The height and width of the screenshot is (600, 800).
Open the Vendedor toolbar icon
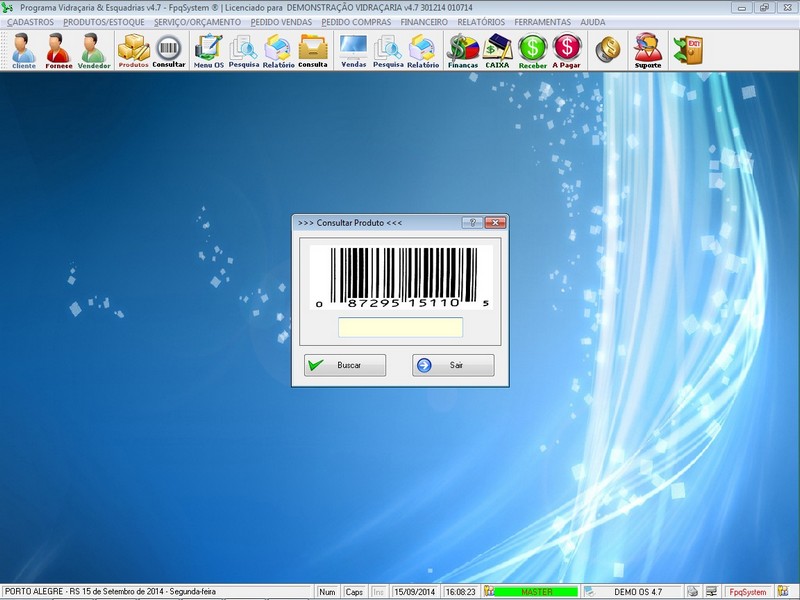(93, 49)
